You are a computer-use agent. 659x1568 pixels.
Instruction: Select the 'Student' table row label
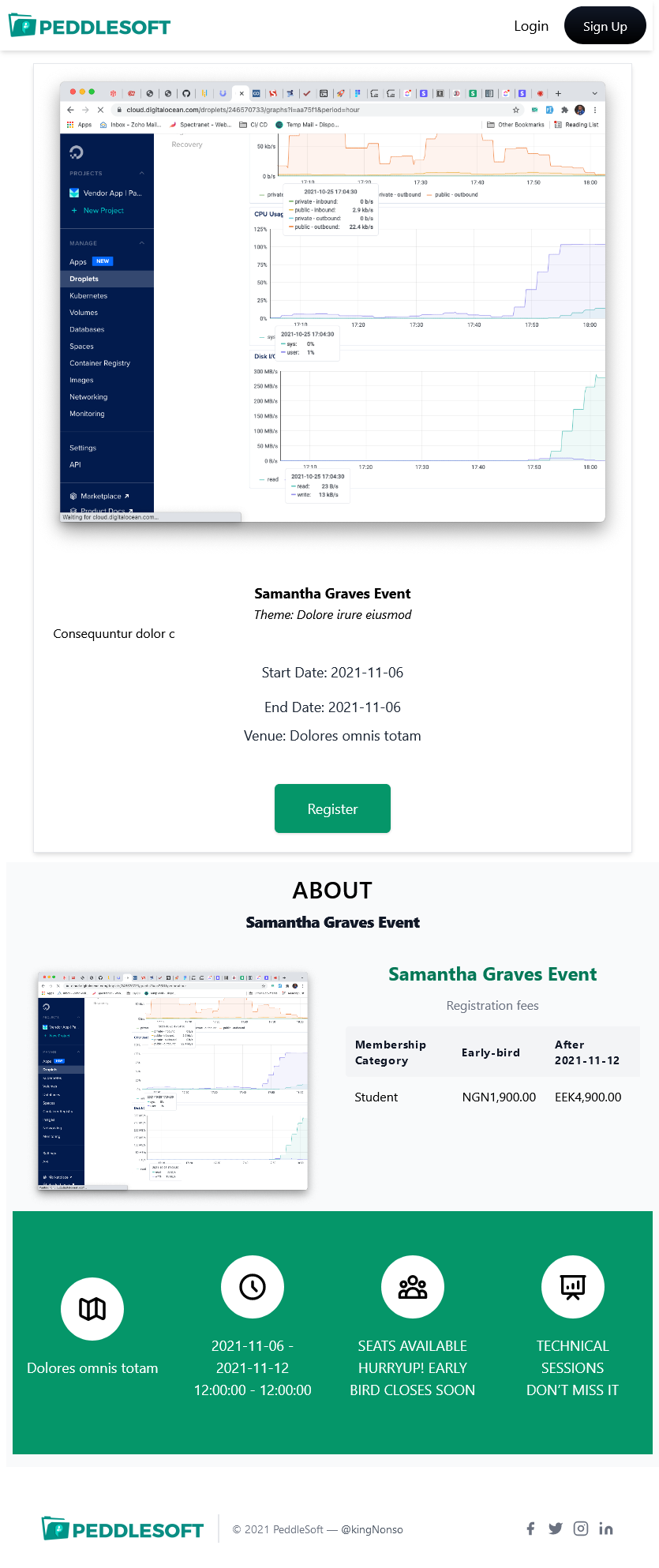(x=376, y=1097)
